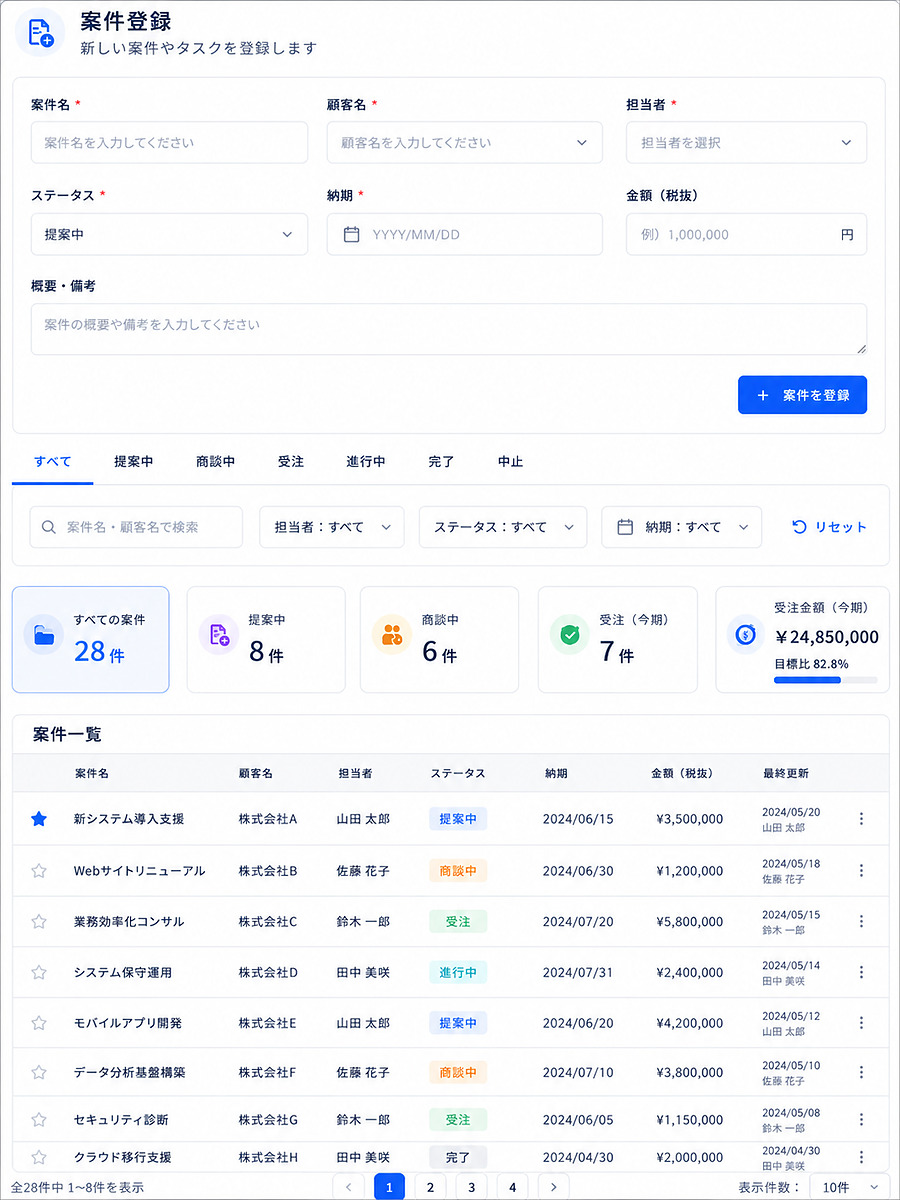Star the セキュリティ診断 project
Viewport: 900px width, 1200px height.
[39, 1119]
